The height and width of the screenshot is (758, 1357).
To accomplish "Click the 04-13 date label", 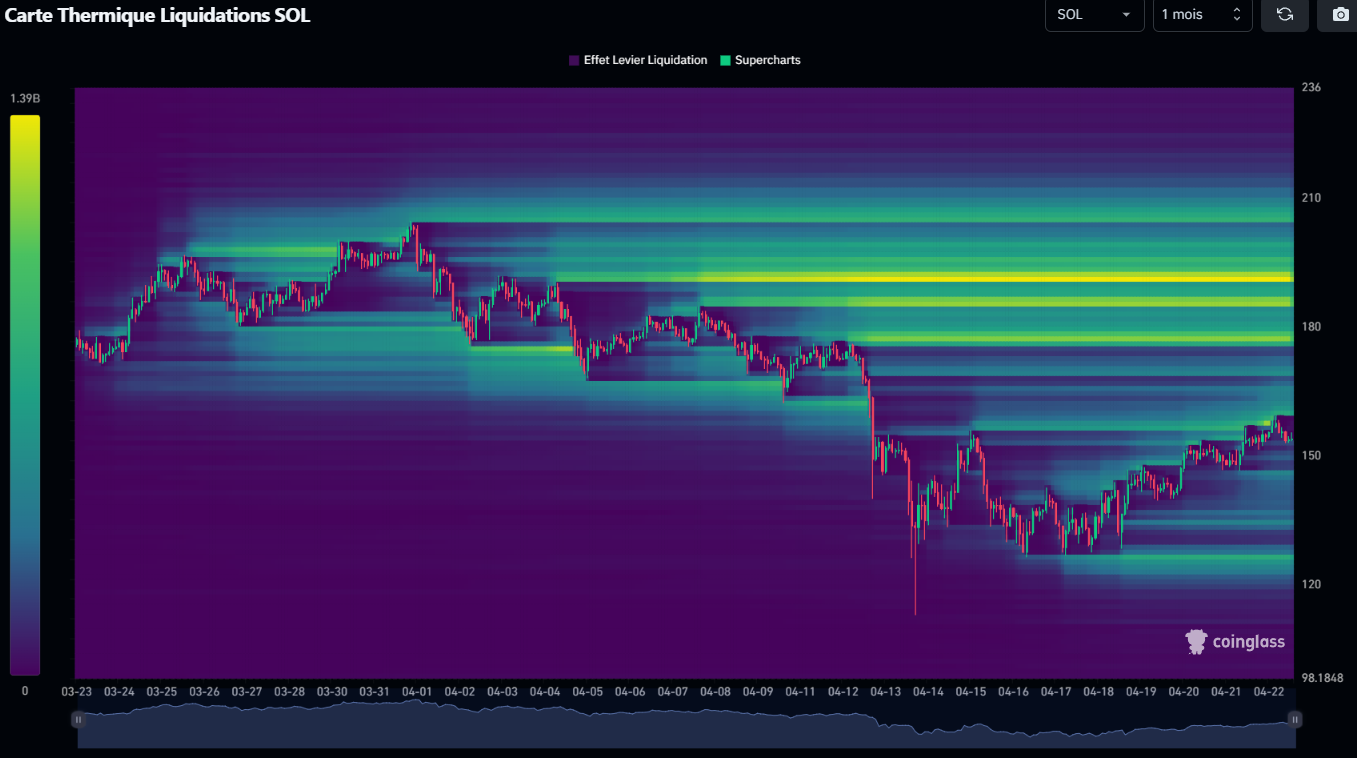I will pos(886,691).
